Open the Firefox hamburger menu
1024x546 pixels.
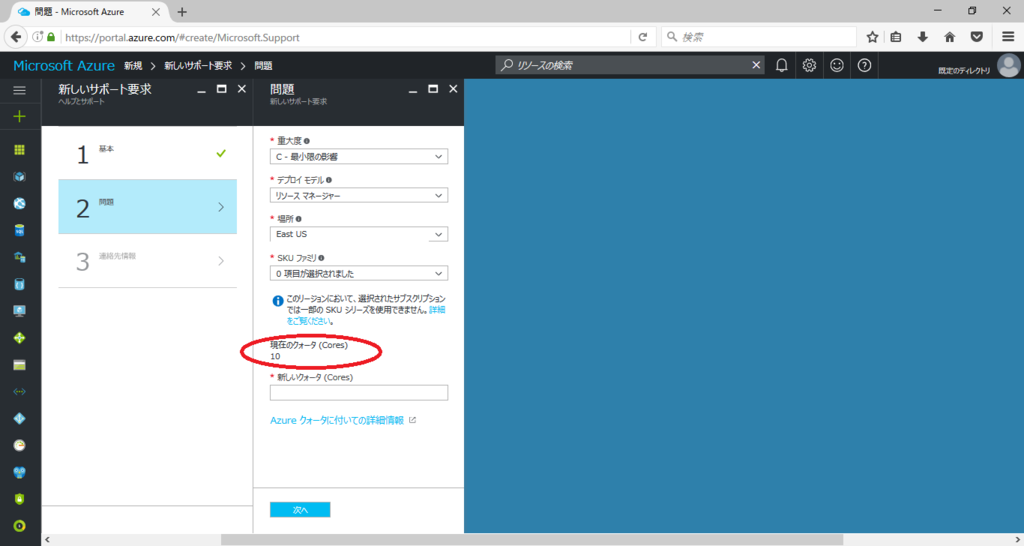1008,37
